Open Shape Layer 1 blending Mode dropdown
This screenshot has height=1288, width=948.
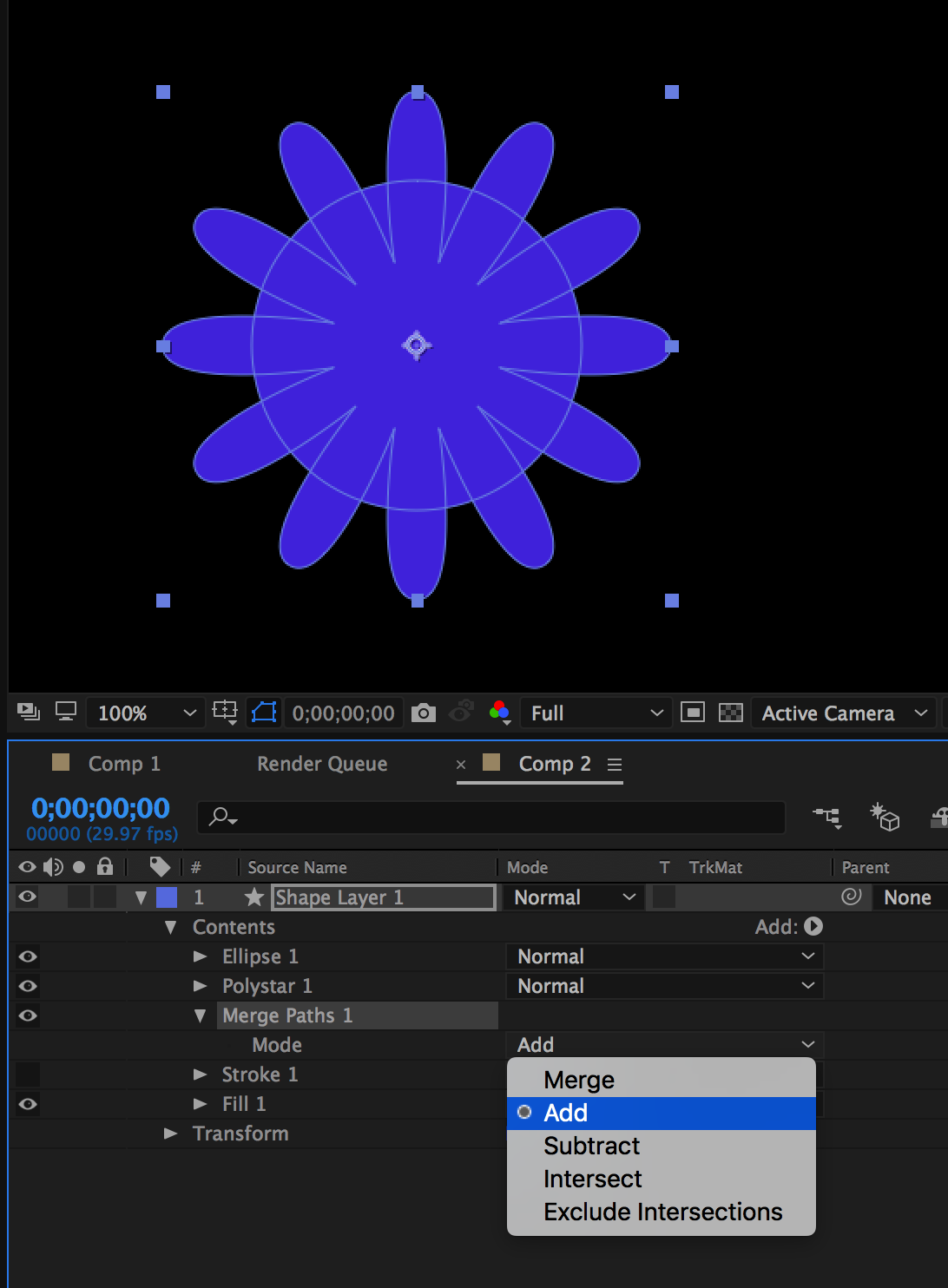pos(575,897)
